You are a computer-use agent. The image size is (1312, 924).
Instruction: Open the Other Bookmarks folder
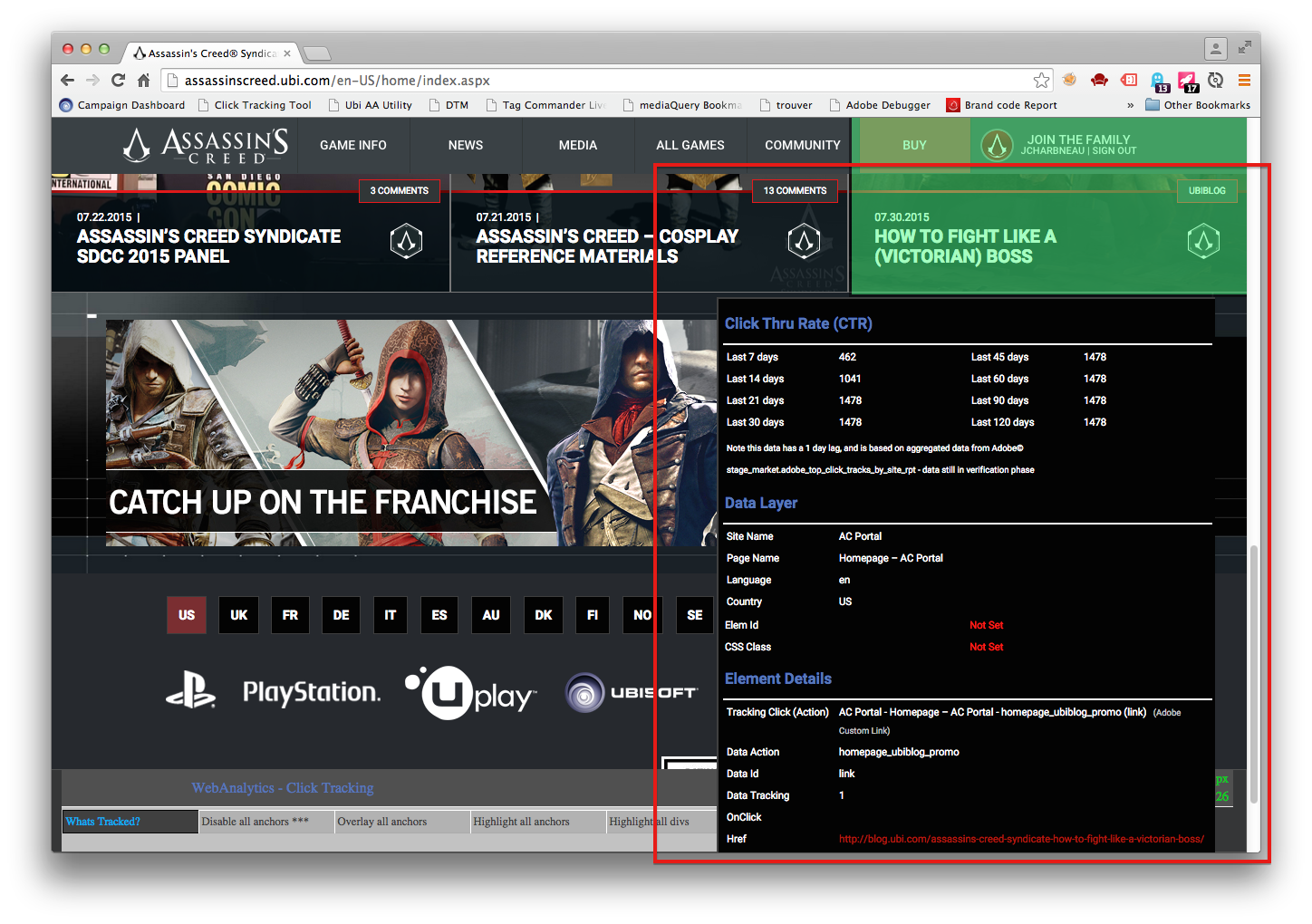click(1198, 105)
